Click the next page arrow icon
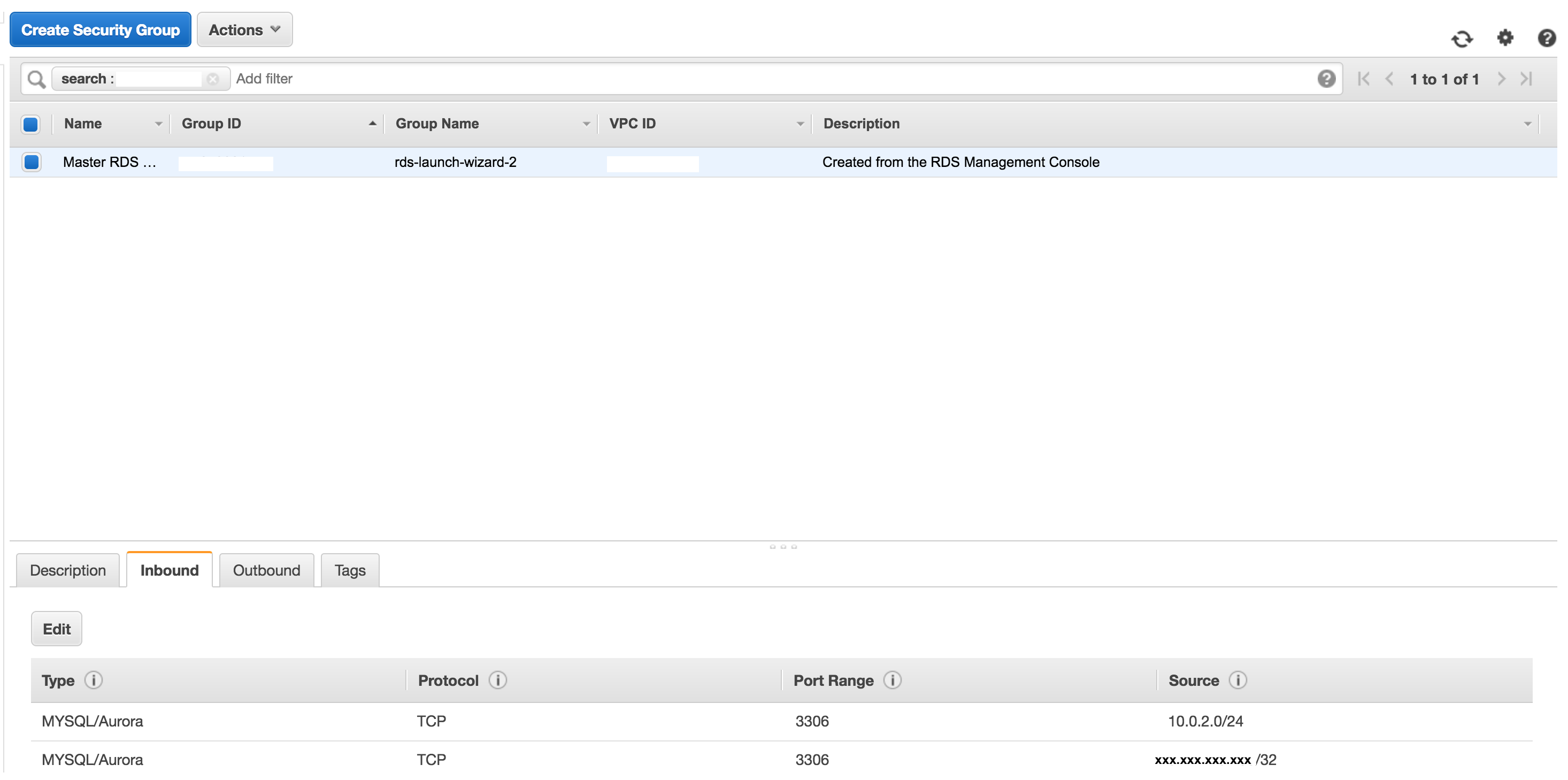This screenshot has width=1568, height=780. pyautogui.click(x=1503, y=78)
